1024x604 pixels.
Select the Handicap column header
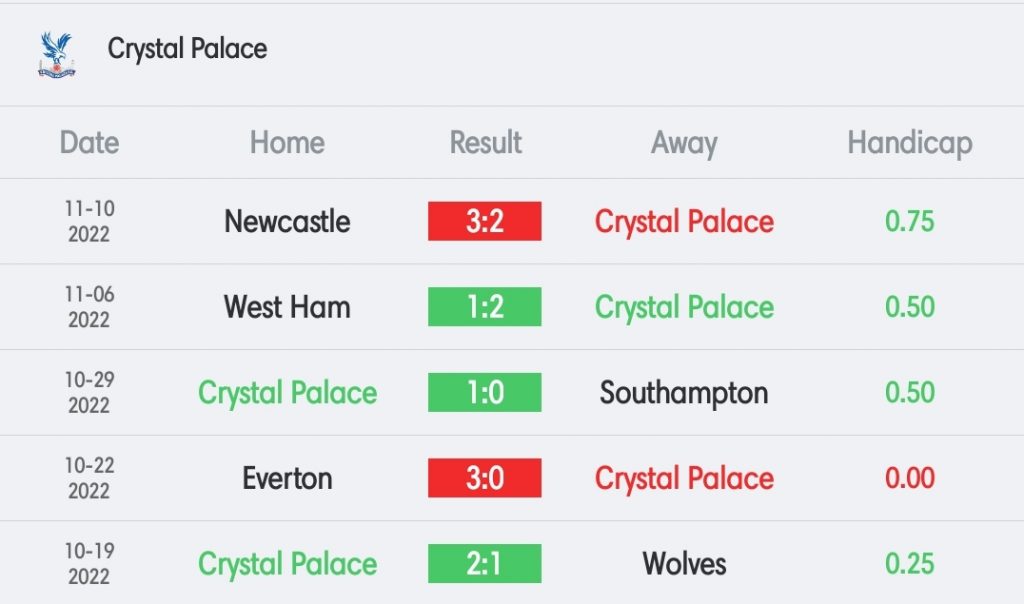(x=910, y=144)
